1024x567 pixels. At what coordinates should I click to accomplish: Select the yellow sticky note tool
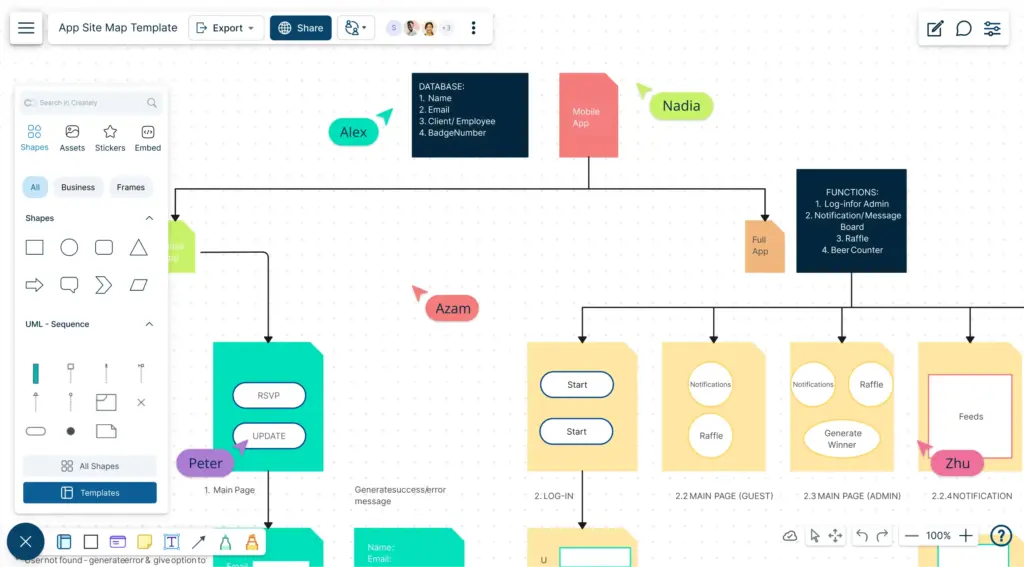click(144, 542)
